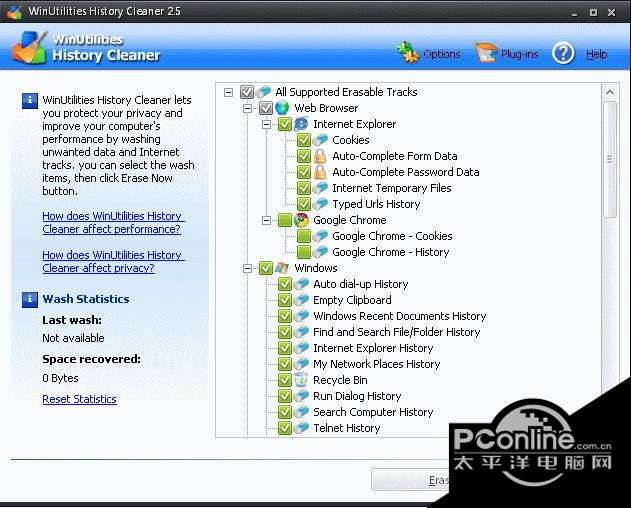Click eraser icon beside Google Chrome - Cookies
This screenshot has height=508, width=631.
tap(320, 236)
